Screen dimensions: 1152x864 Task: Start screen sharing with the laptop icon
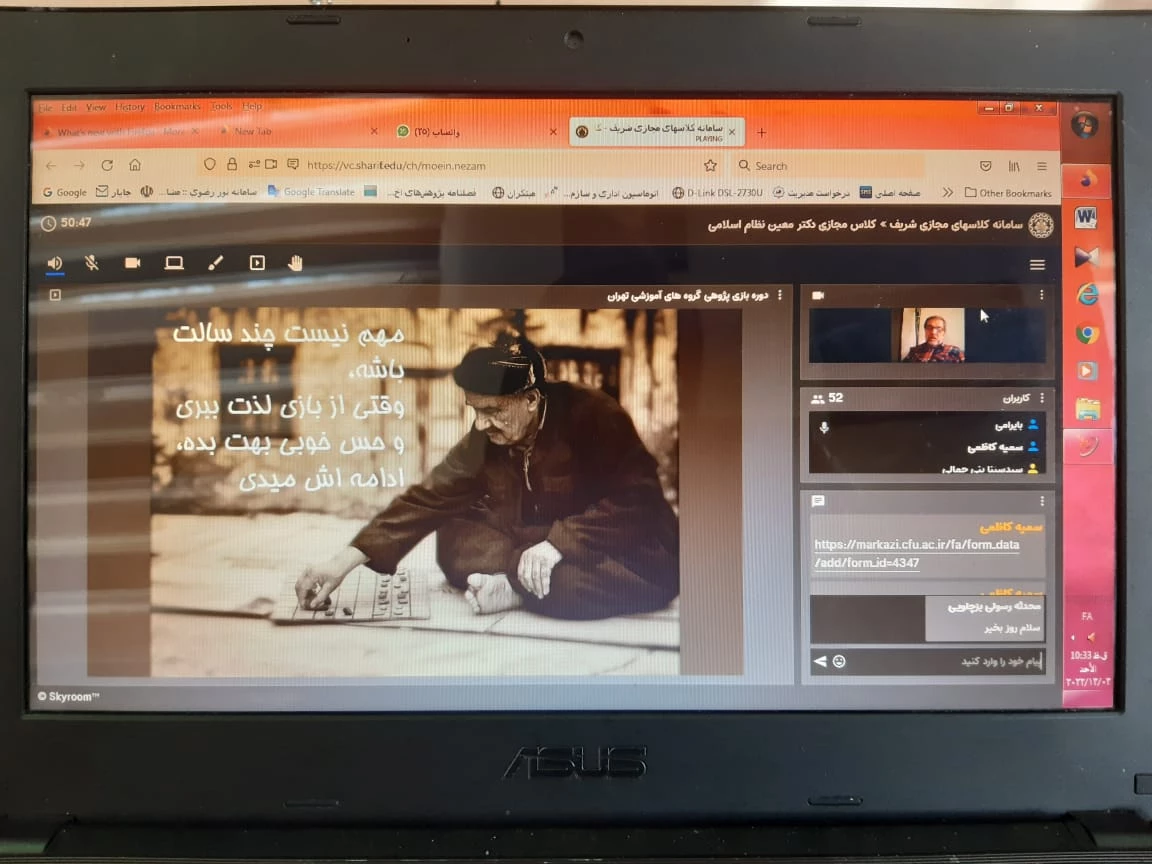[174, 263]
